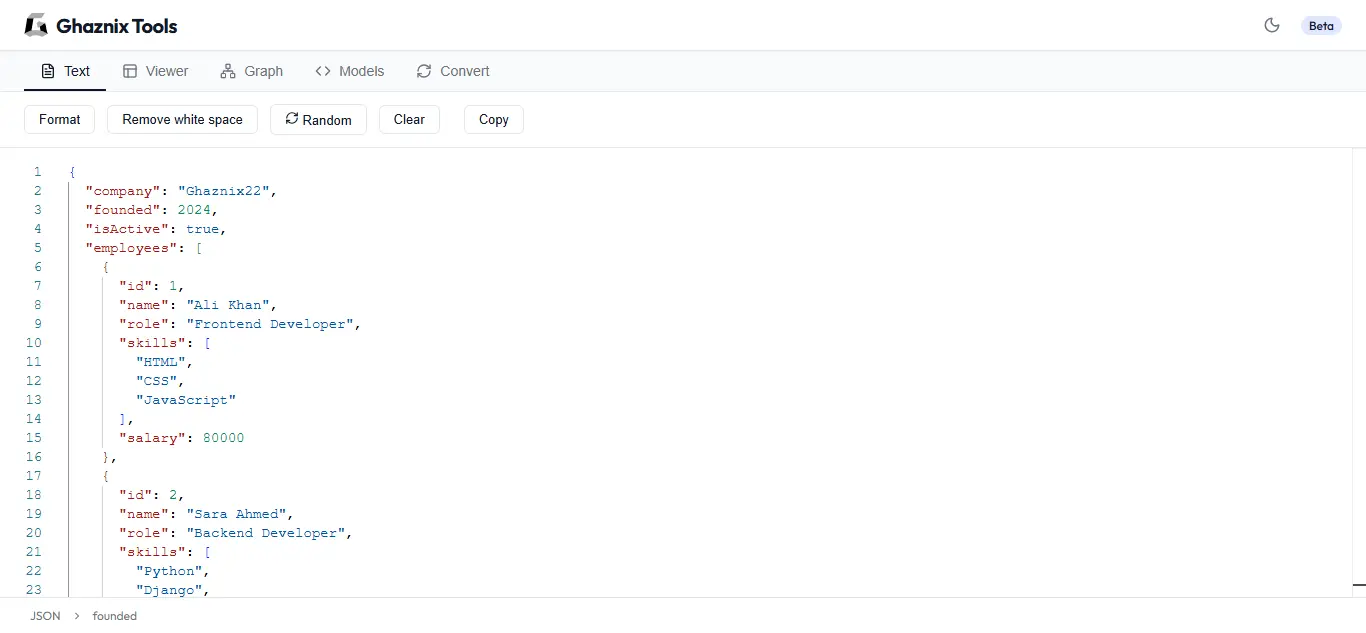Copy the JSON text
The width and height of the screenshot is (1366, 633).
(493, 119)
